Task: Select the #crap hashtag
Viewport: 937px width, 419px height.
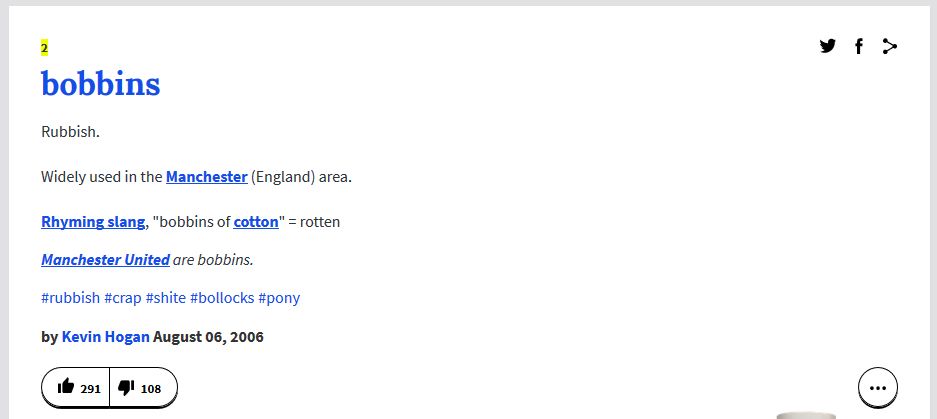Action: coord(123,298)
